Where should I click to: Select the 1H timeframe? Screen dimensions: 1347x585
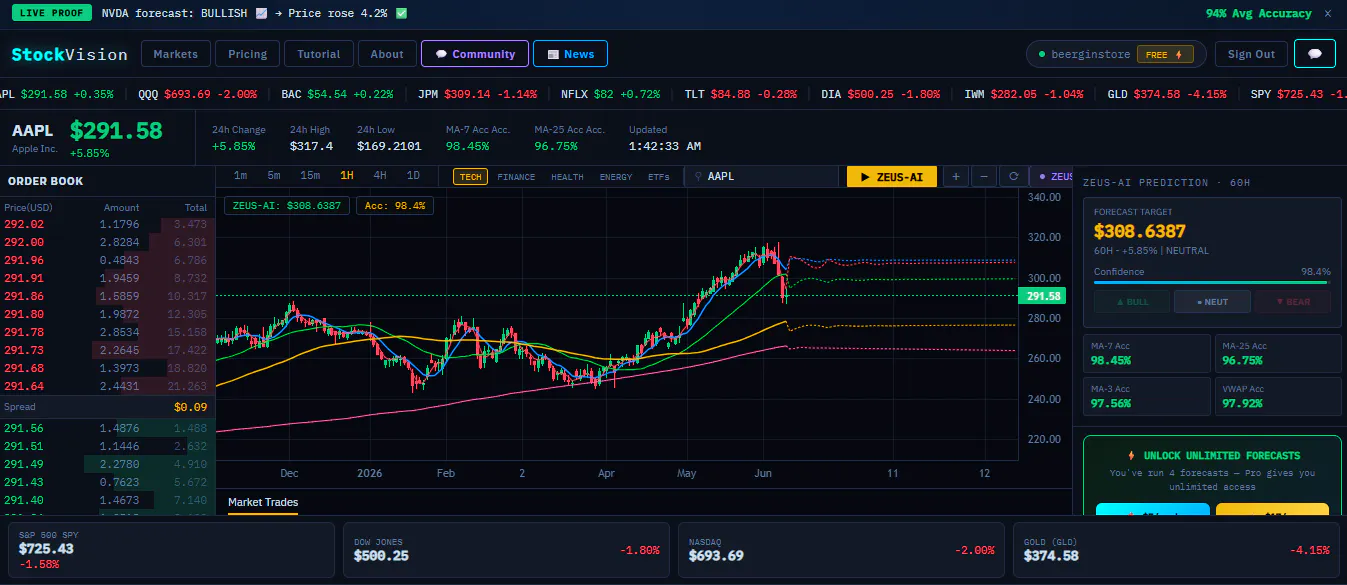point(347,176)
